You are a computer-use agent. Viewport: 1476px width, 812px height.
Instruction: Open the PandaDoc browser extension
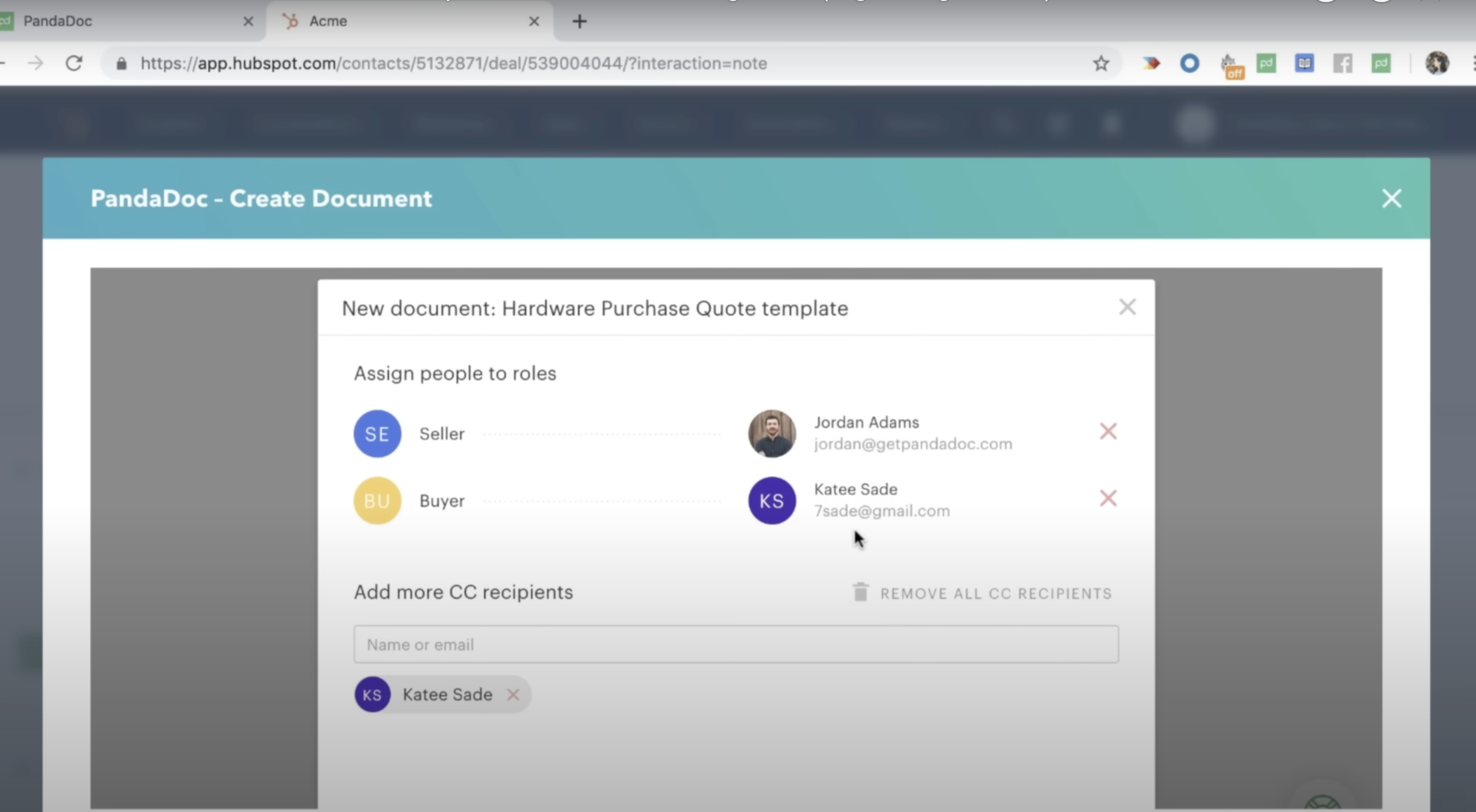(x=1267, y=64)
